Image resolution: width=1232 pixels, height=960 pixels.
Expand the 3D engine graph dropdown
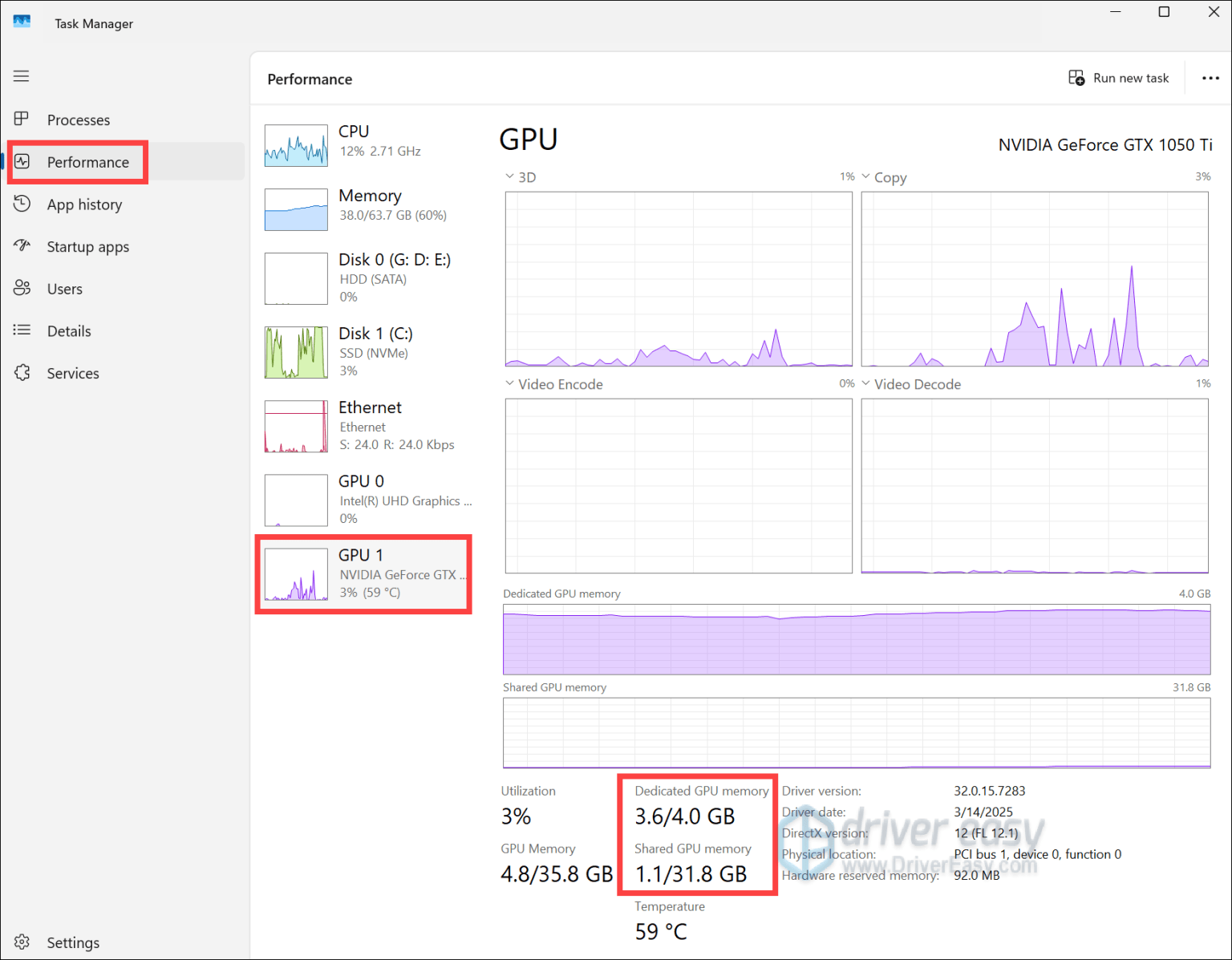click(x=510, y=176)
